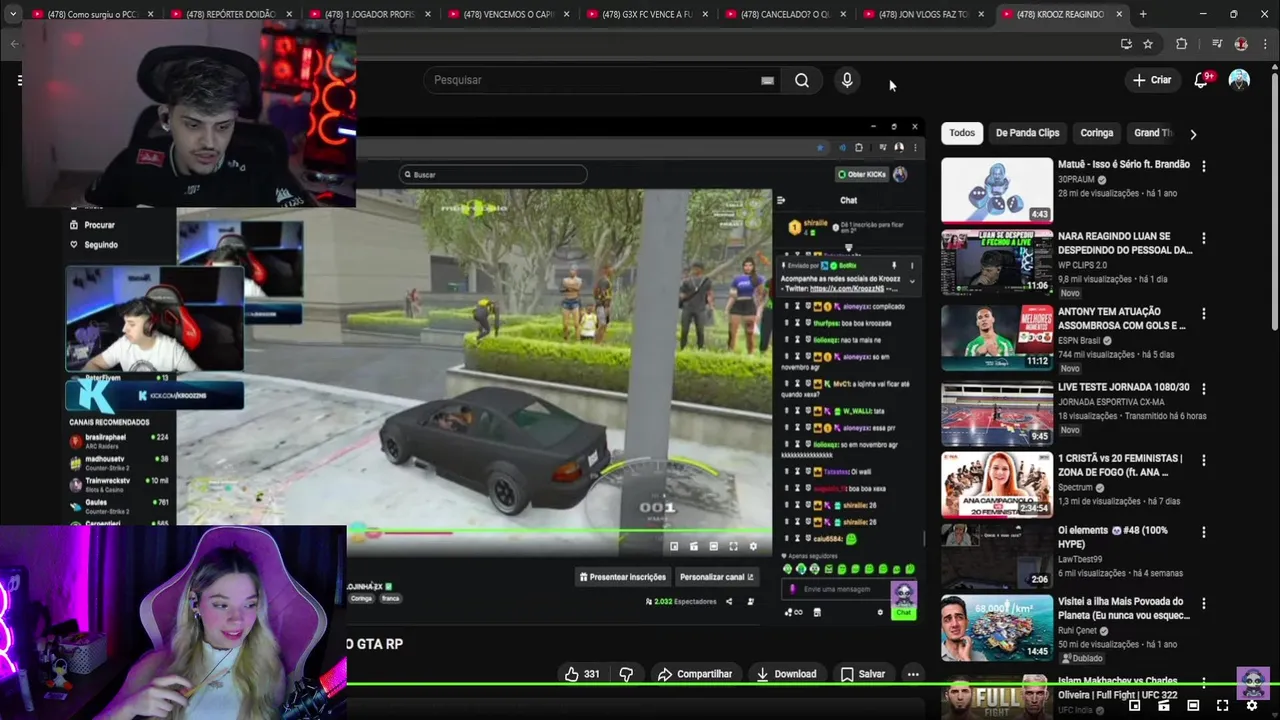
Task: Click the install app icon in address bar
Action: tap(1126, 44)
